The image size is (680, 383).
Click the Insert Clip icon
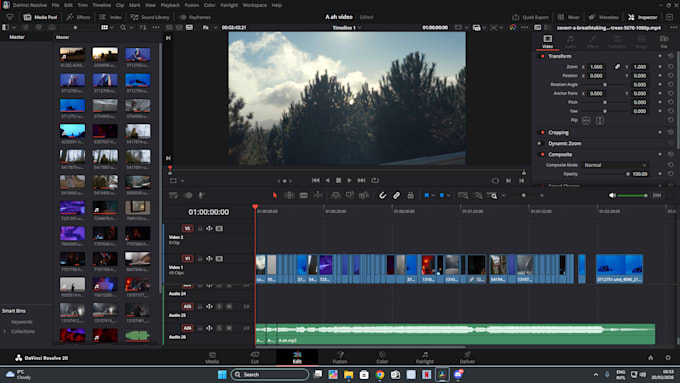point(335,196)
